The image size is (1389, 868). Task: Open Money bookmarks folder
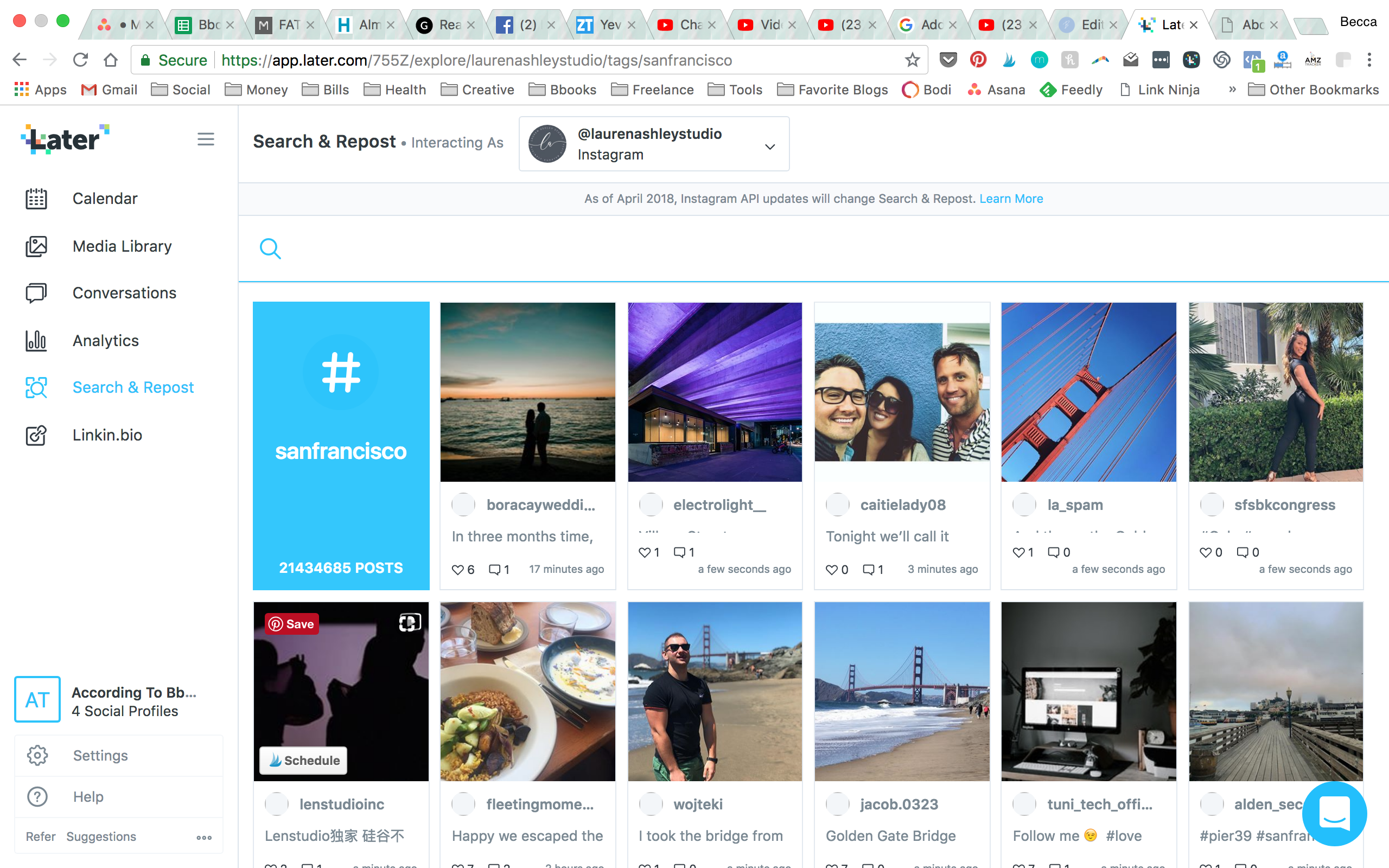pyautogui.click(x=256, y=90)
